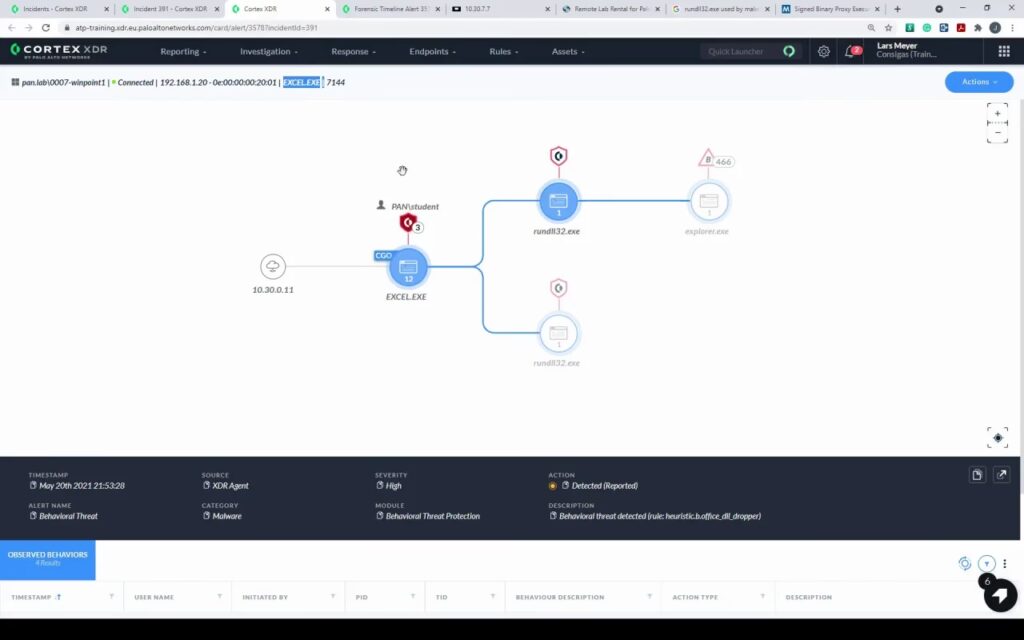This screenshot has width=1024, height=640.
Task: Zoom in on the causality graph
Action: tap(997, 113)
